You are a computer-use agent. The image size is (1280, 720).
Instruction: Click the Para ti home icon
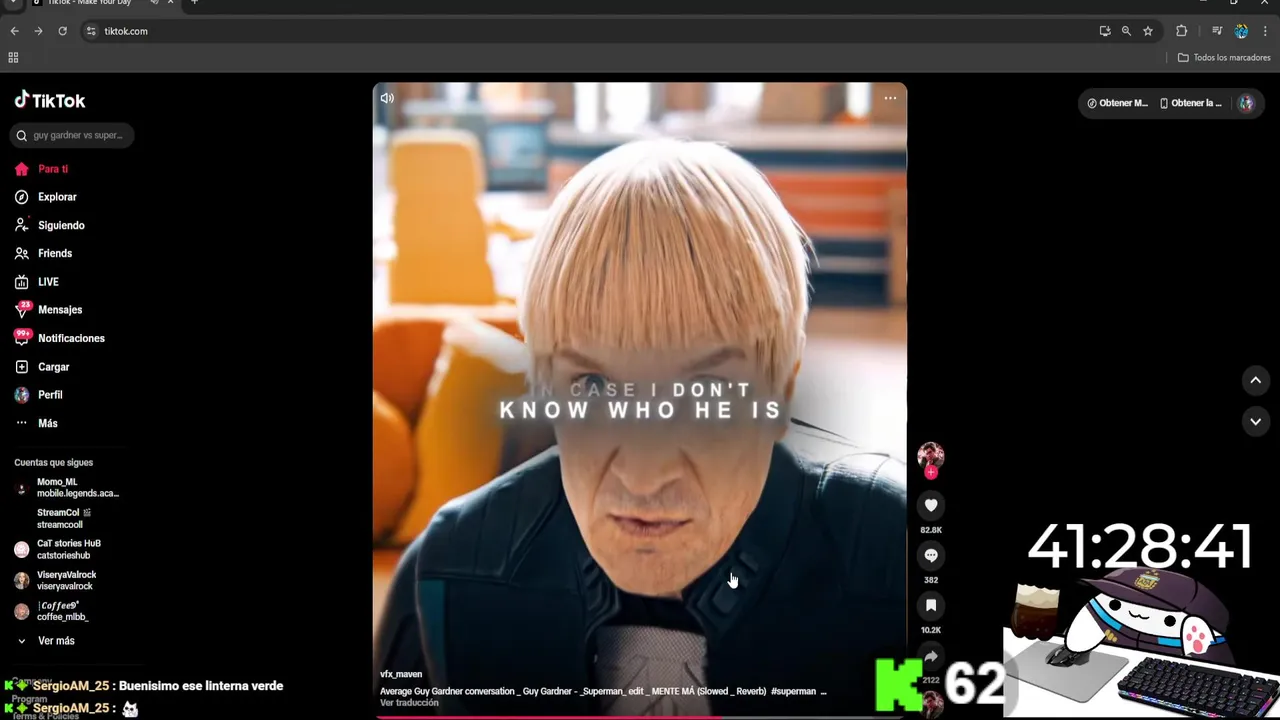(22, 169)
